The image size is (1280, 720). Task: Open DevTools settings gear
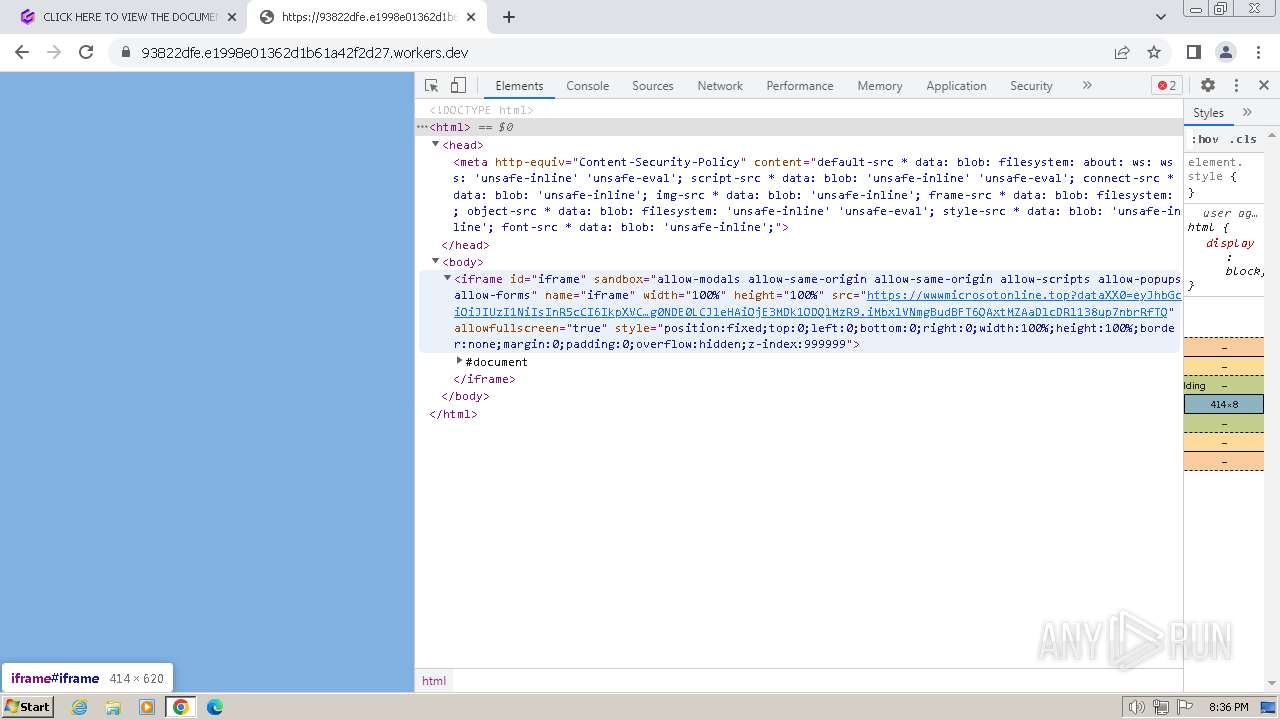1208,86
